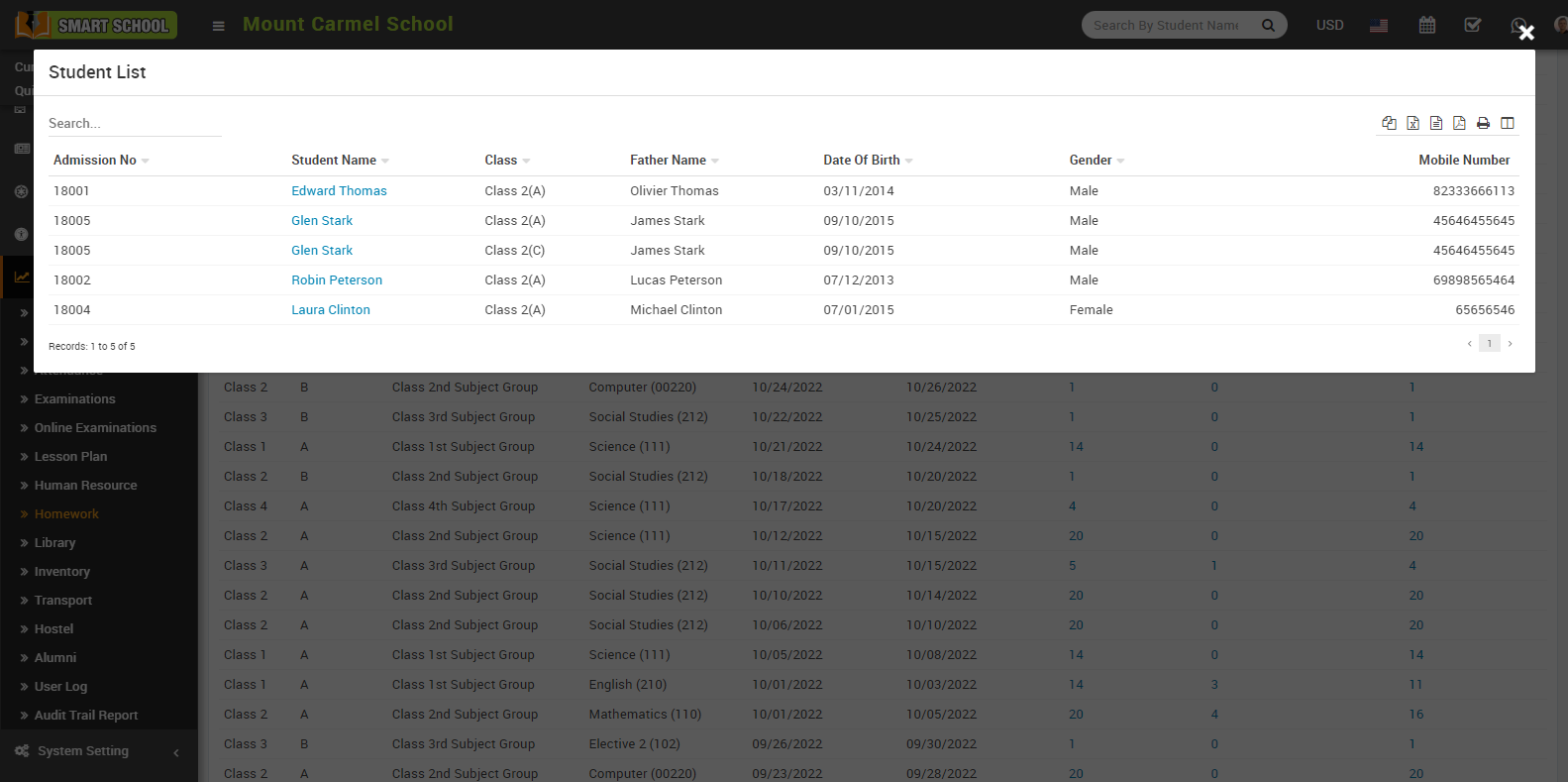Export student list to Excel
1568x782 pixels.
coord(1412,123)
